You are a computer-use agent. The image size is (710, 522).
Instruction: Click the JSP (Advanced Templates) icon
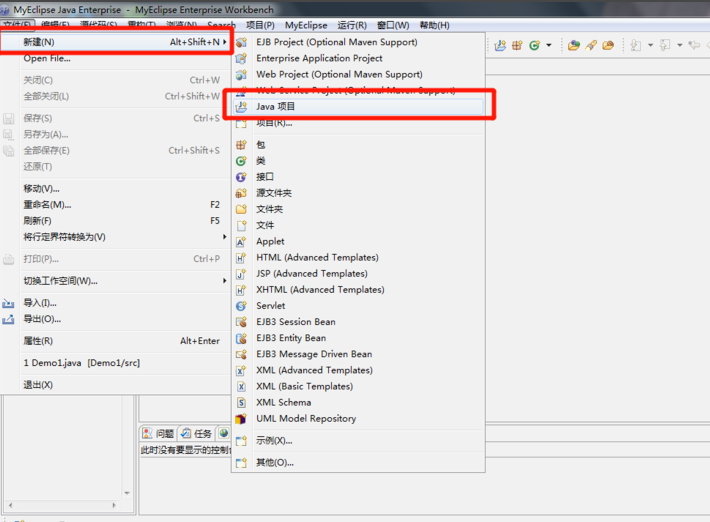tap(241, 274)
